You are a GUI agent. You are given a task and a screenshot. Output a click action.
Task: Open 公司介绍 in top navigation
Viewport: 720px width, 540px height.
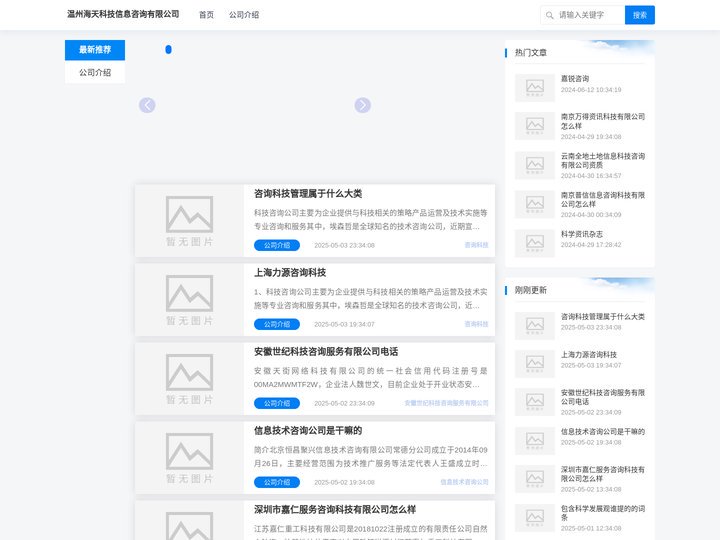coord(244,15)
